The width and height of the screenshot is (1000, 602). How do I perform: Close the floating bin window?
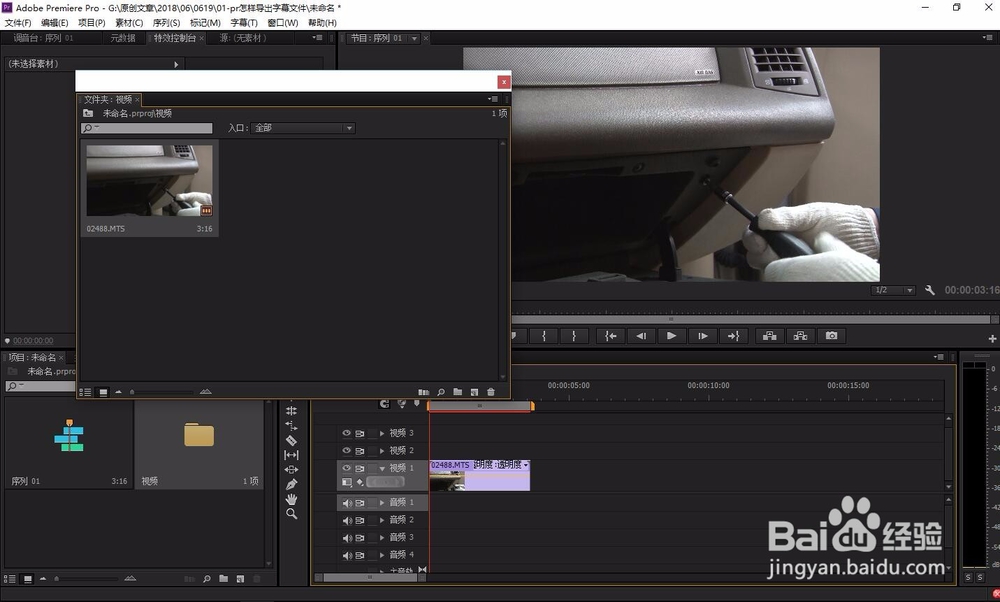pyautogui.click(x=504, y=82)
